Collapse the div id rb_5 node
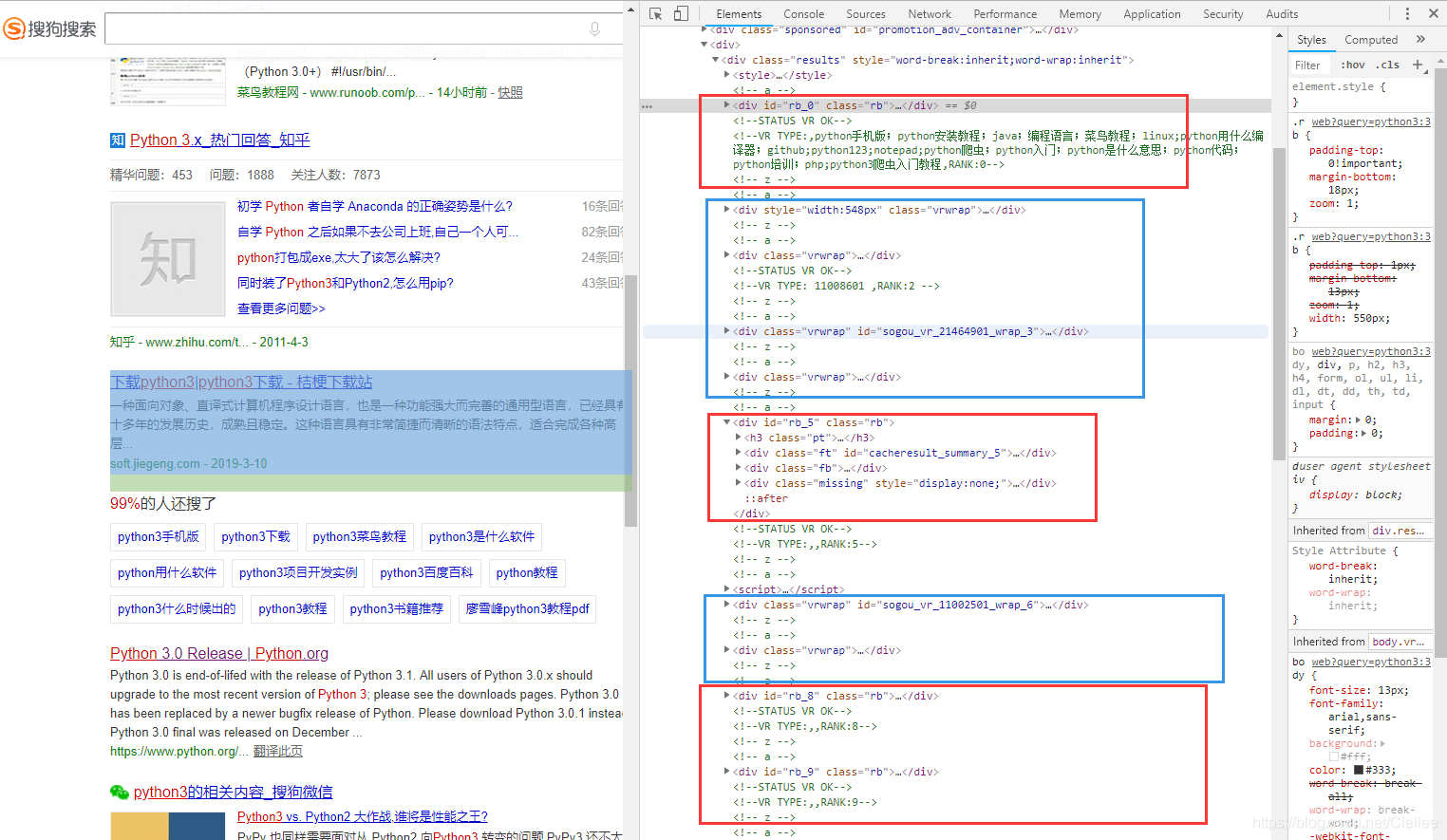Image resolution: width=1447 pixels, height=840 pixels. pos(726,422)
